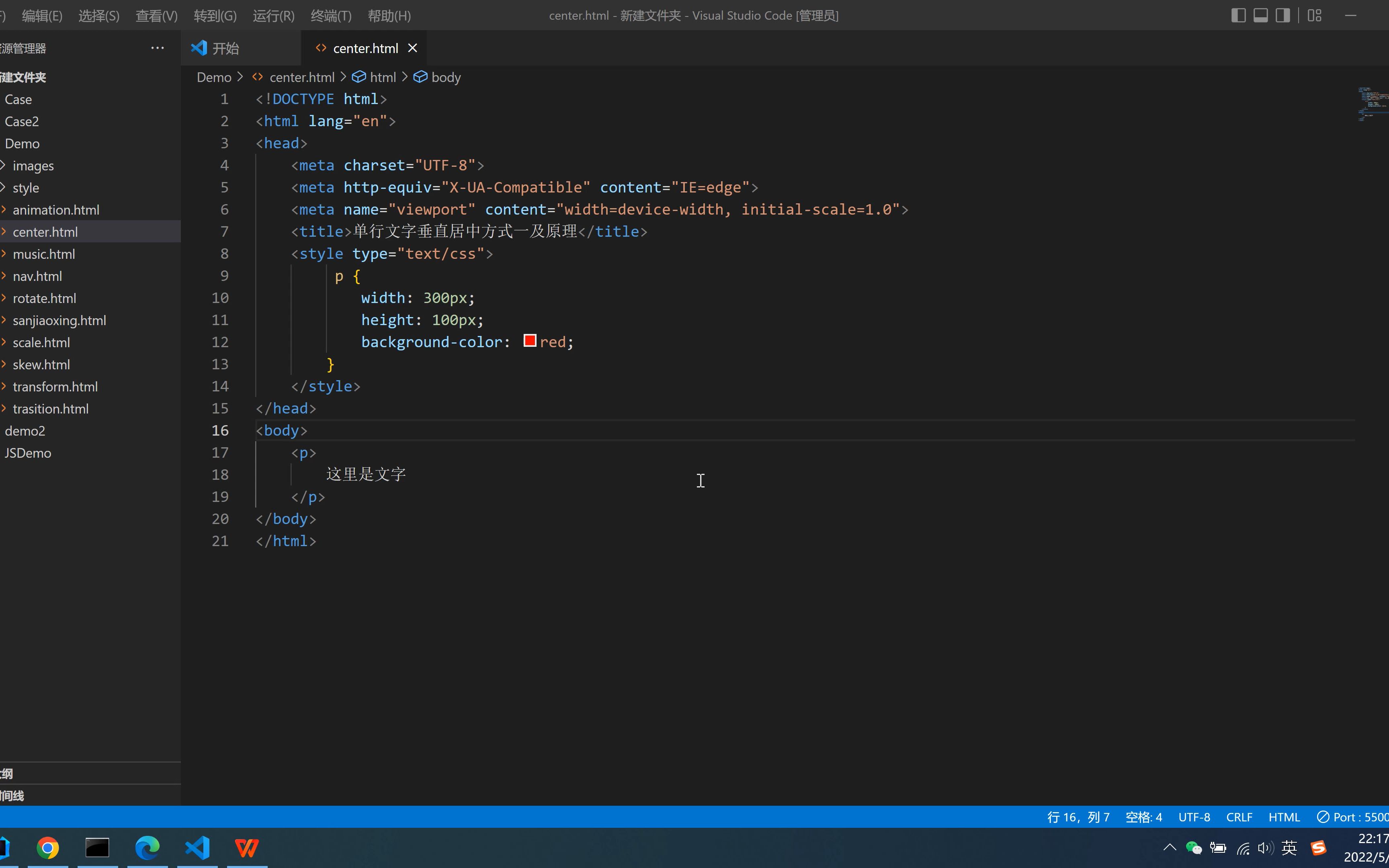Close the center.html tab
The width and height of the screenshot is (1389, 868).
click(412, 48)
